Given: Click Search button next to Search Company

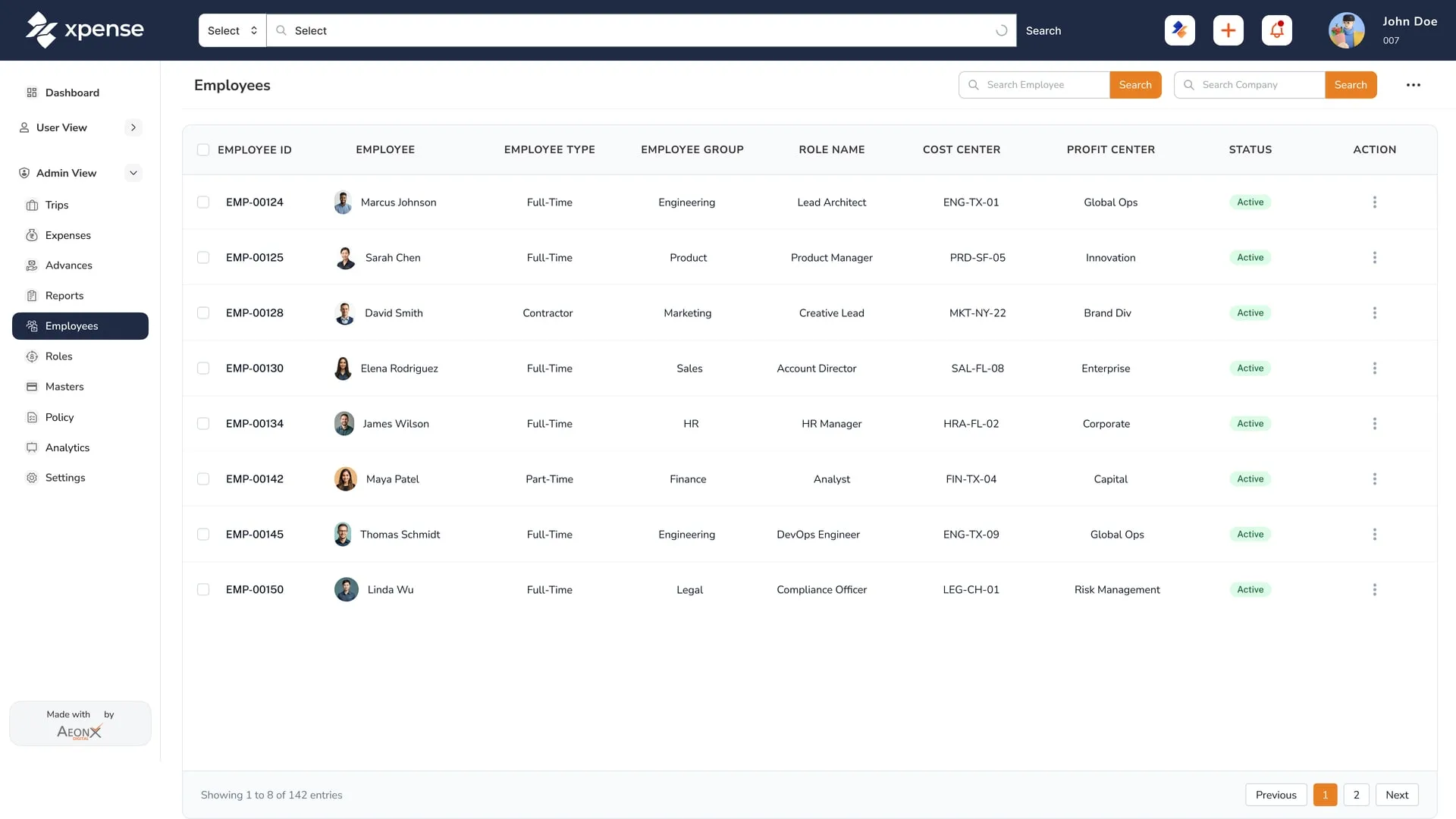Looking at the screenshot, I should point(1351,85).
